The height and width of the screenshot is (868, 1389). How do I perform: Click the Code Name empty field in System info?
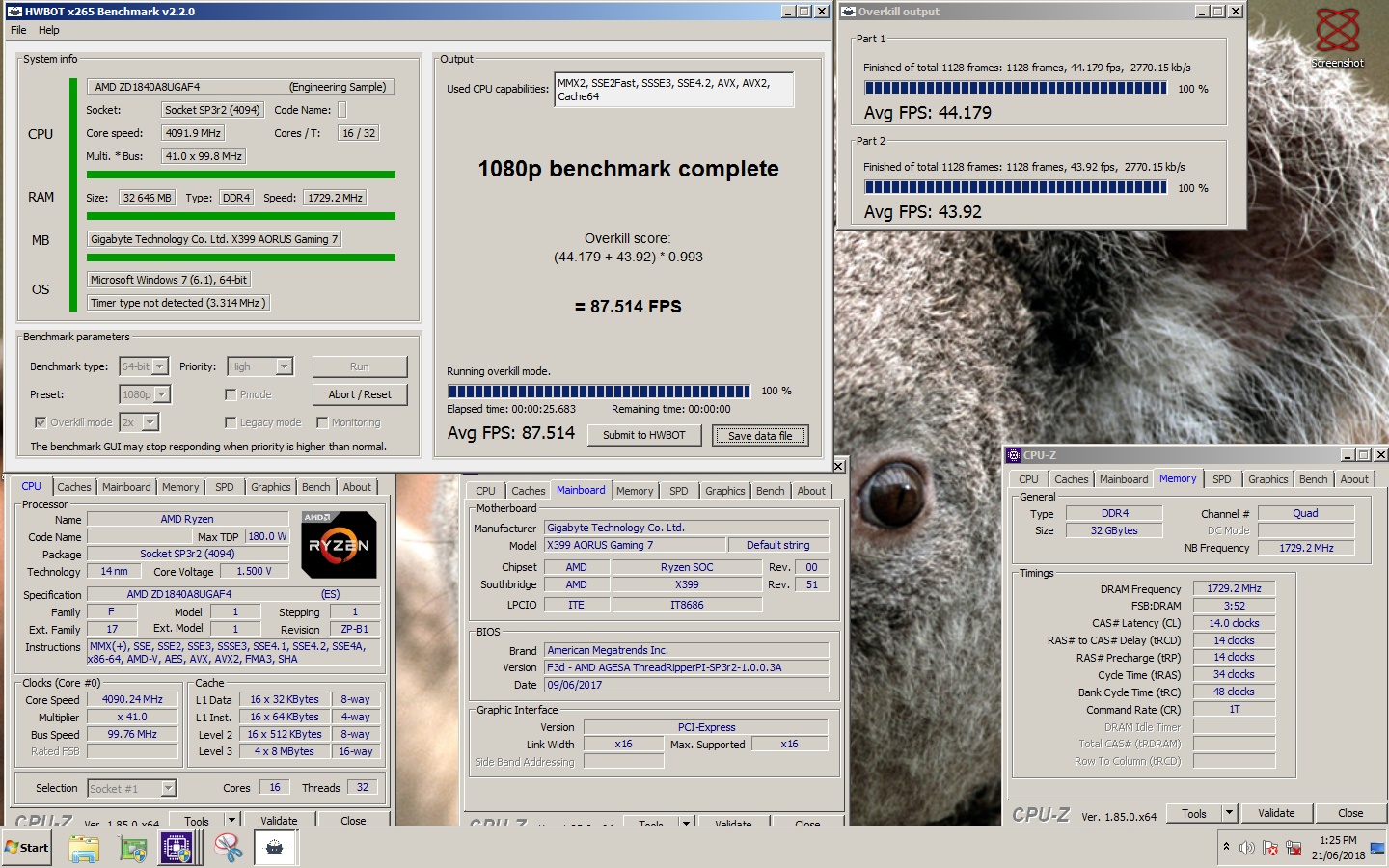pyautogui.click(x=341, y=110)
